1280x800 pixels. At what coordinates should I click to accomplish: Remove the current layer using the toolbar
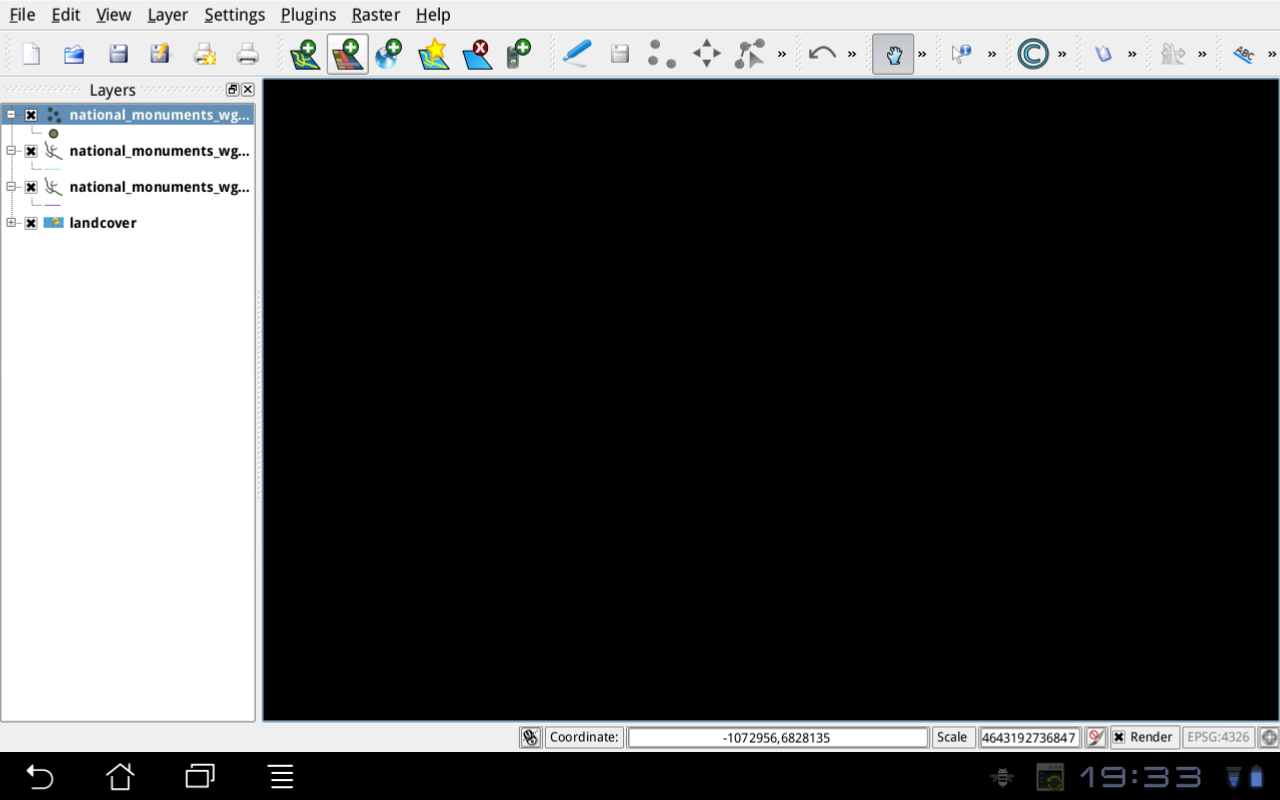(x=477, y=54)
